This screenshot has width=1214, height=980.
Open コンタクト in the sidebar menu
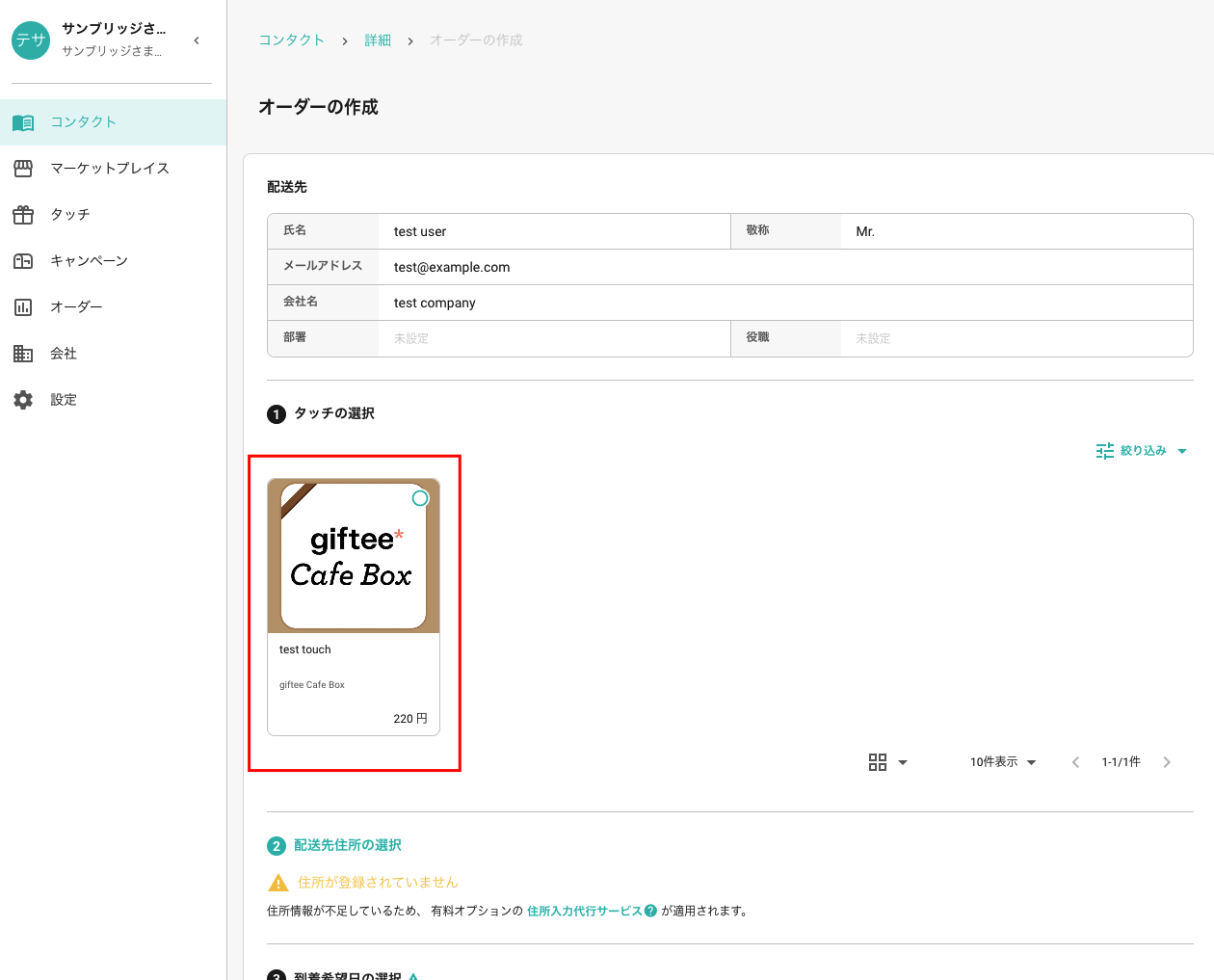(114, 122)
